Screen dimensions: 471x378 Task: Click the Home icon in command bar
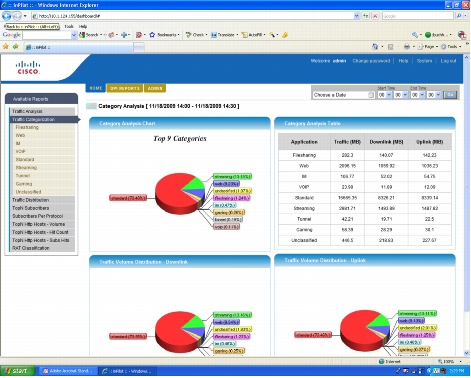tap(375, 47)
